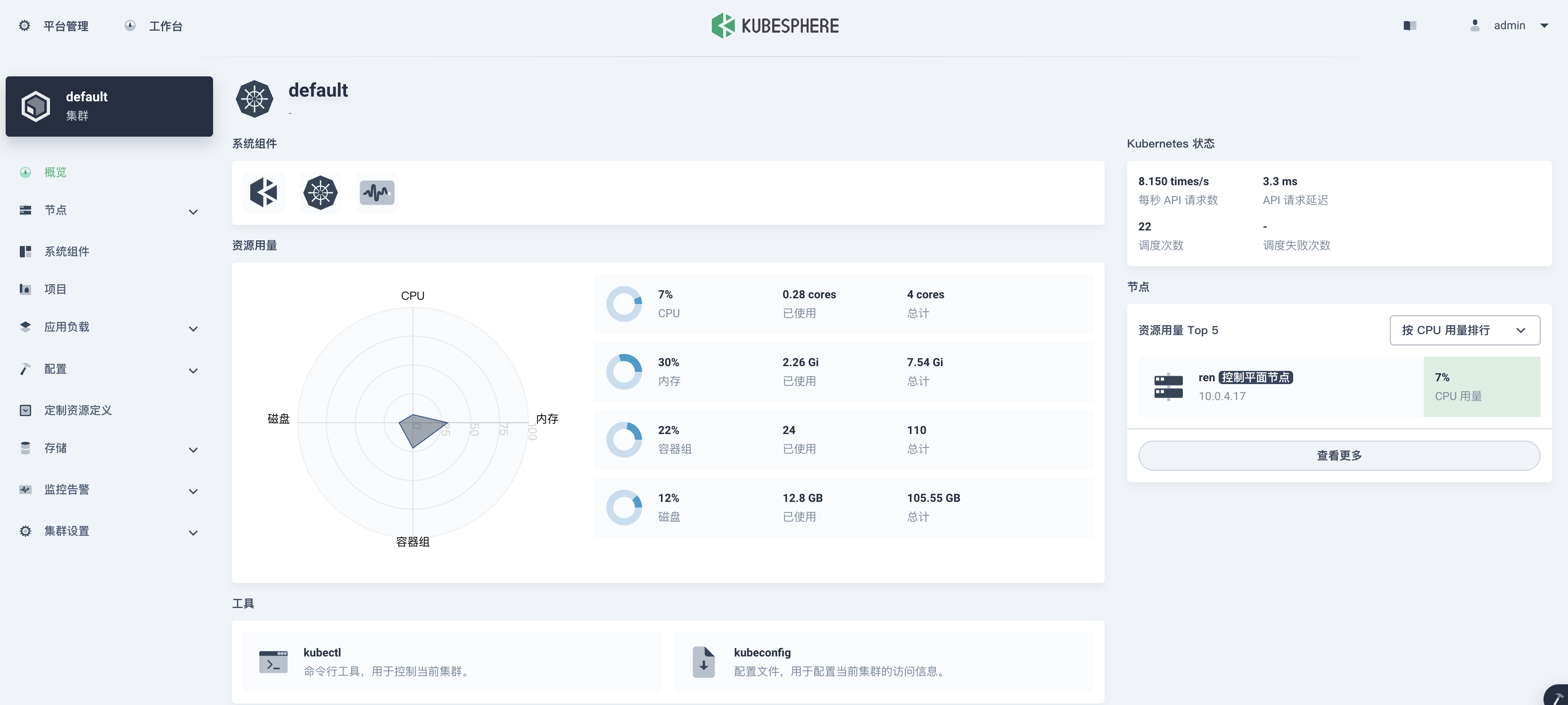Screen dimensions: 1568x705
Task: Click the 30% memory usage donut
Action: click(x=624, y=372)
